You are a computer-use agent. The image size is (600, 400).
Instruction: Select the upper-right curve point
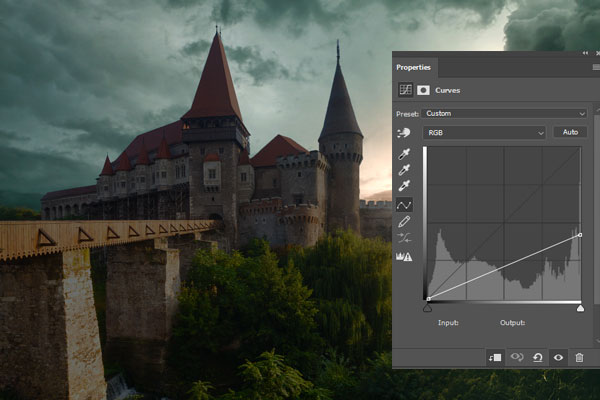pyautogui.click(x=580, y=235)
